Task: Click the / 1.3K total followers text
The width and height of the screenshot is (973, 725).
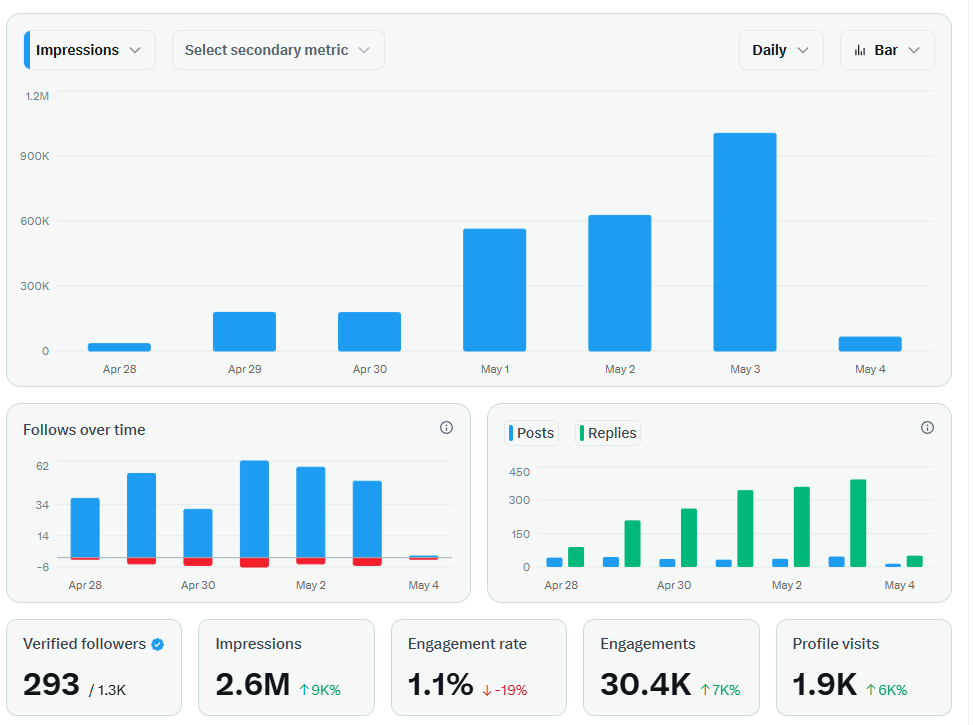Action: [107, 690]
